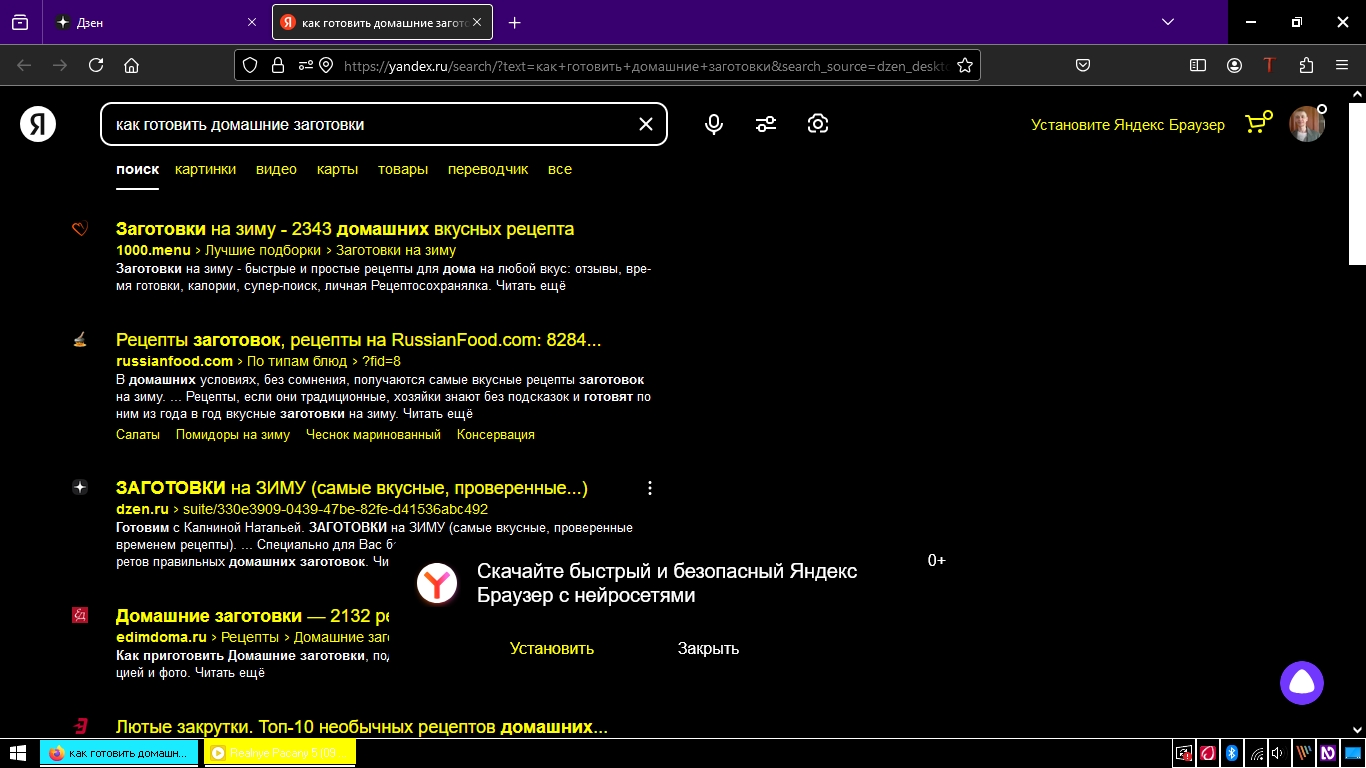Go to the browser home page
The image size is (1366, 768).
click(x=131, y=65)
